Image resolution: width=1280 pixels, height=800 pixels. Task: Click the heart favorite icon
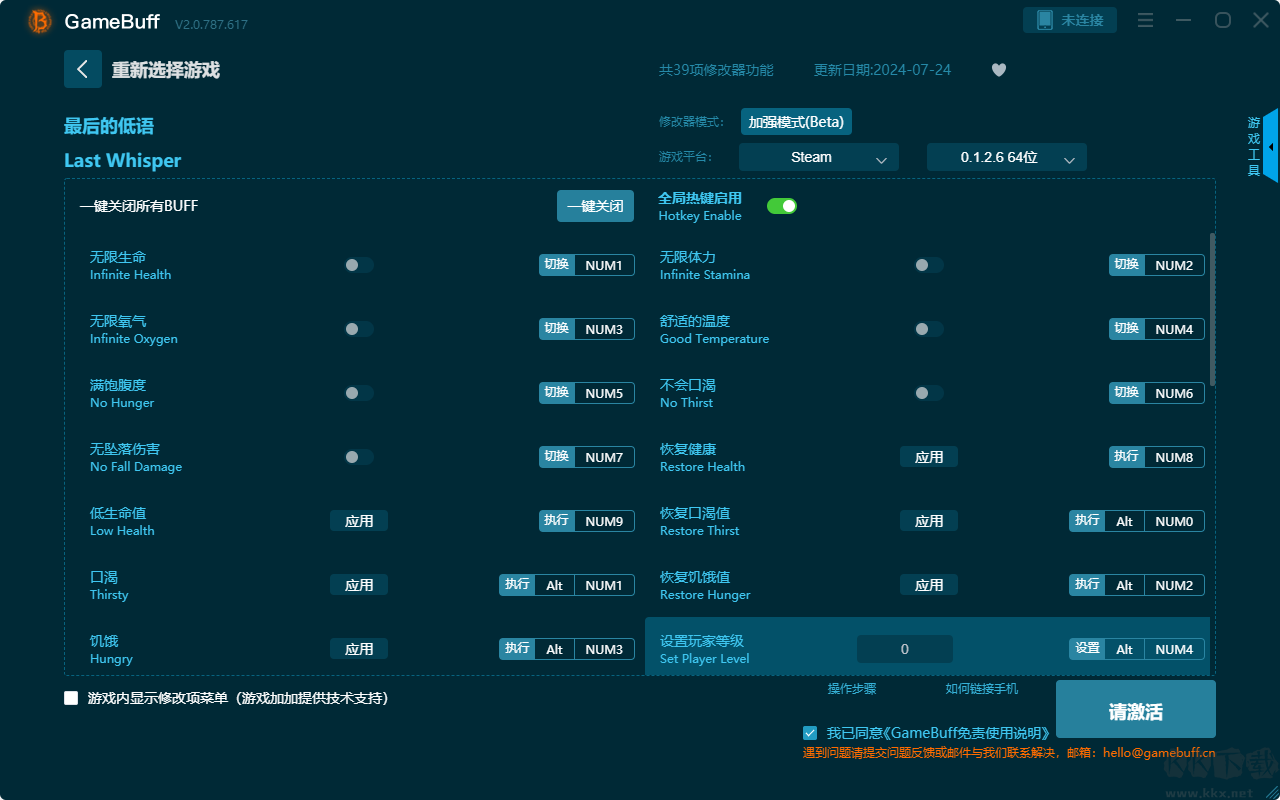[x=998, y=70]
